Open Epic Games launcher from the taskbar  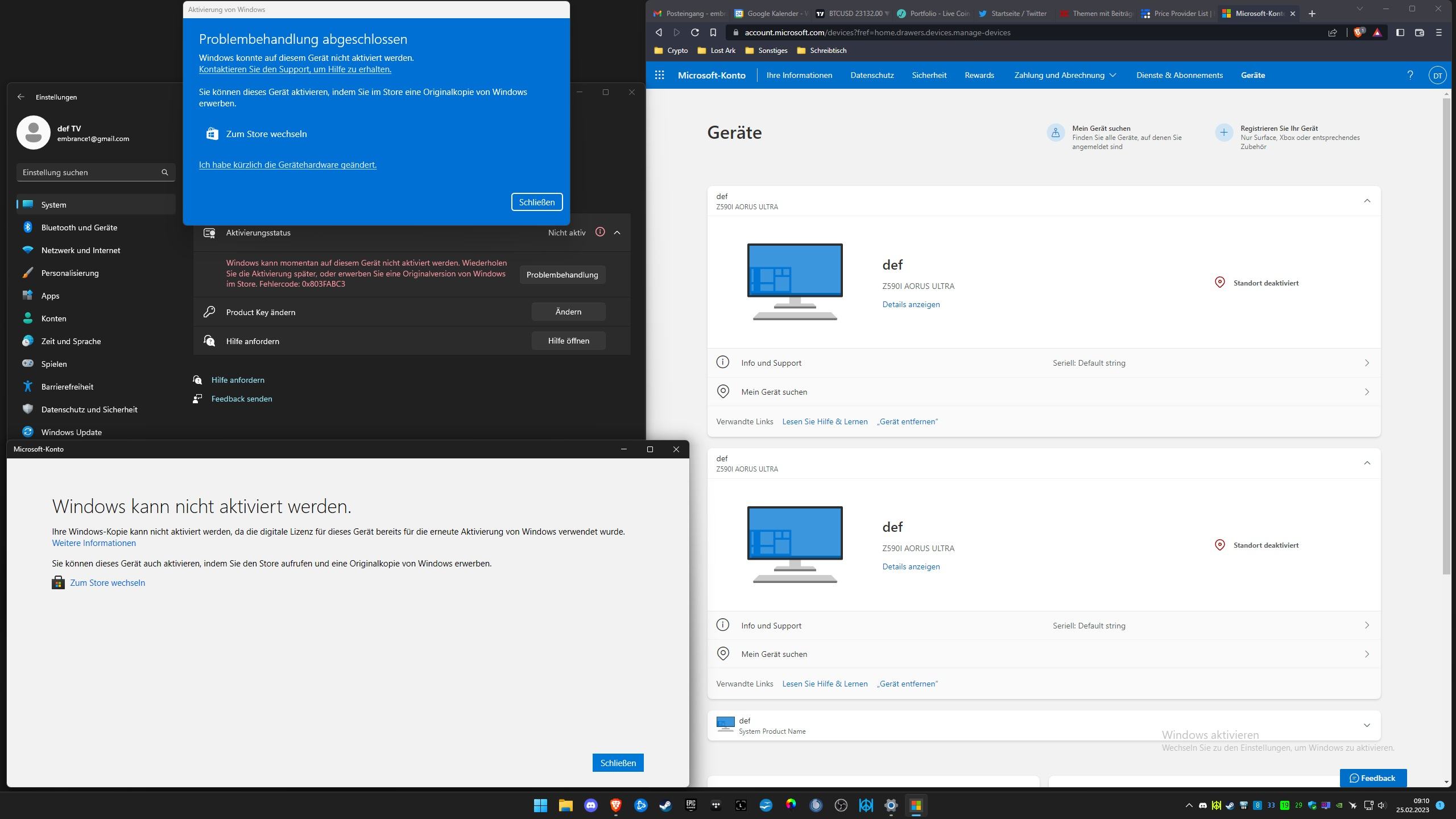(690, 805)
